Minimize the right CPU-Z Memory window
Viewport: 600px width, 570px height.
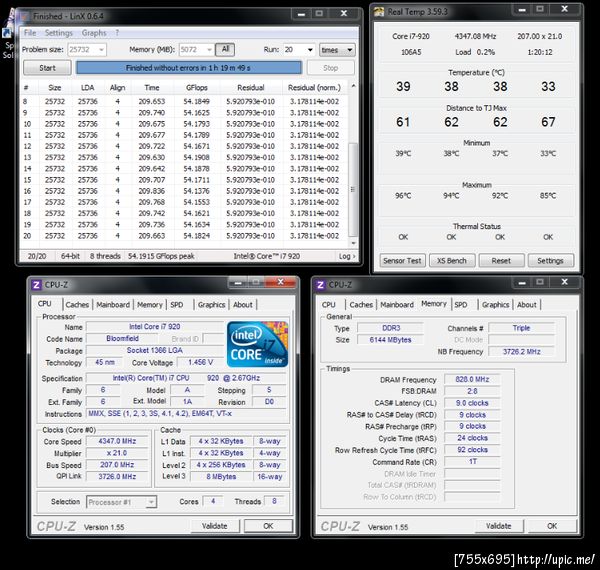(x=522, y=282)
